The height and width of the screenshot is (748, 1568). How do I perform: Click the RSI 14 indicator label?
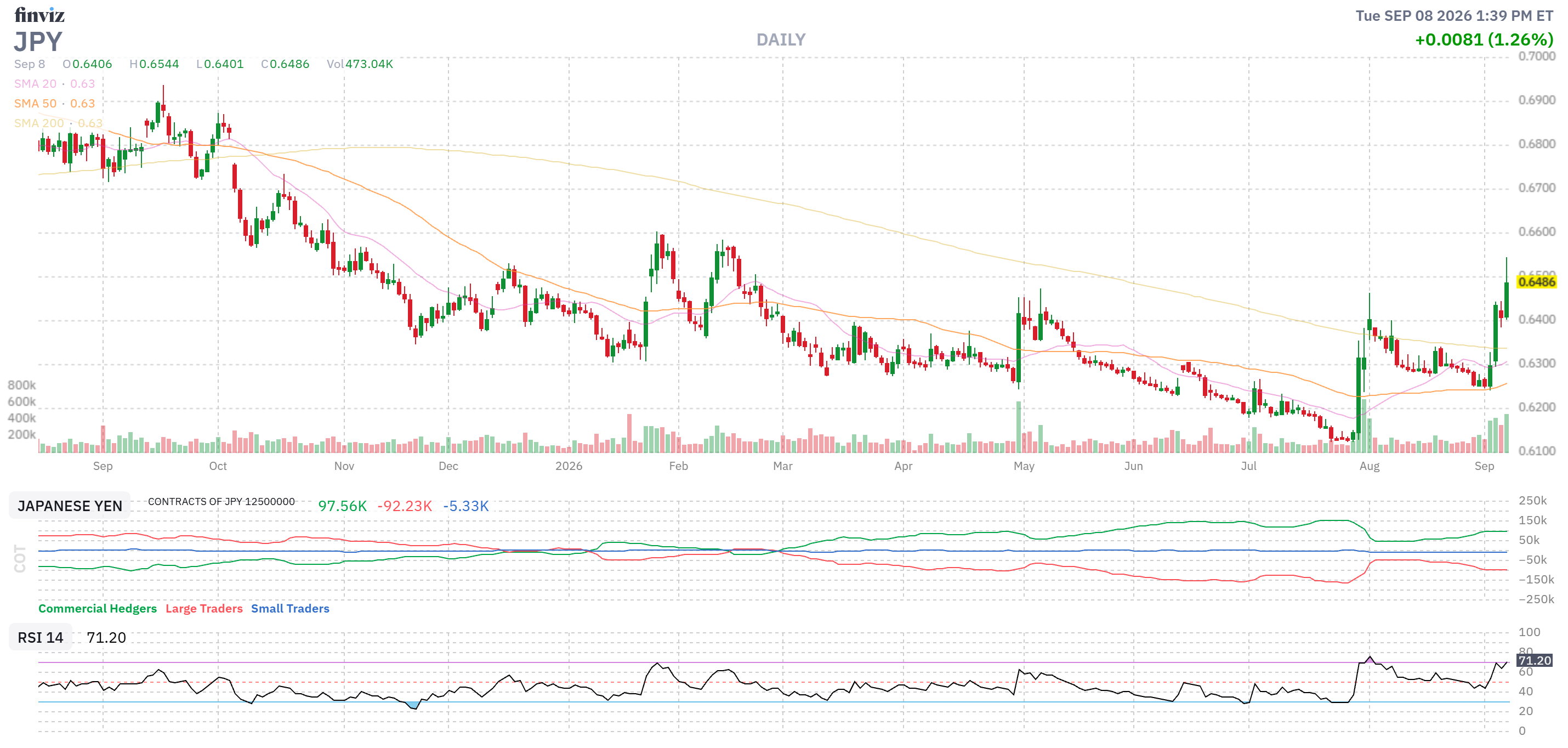[40, 637]
